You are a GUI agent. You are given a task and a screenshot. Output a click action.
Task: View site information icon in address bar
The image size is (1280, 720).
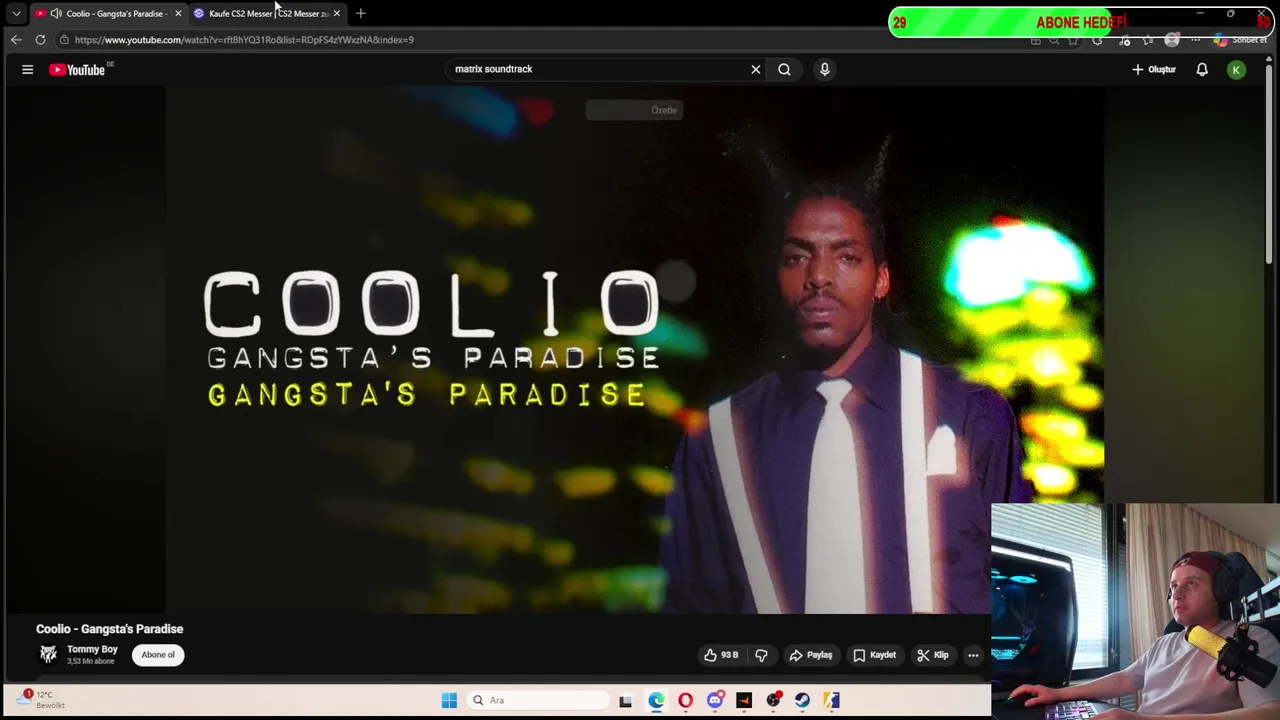[x=64, y=40]
